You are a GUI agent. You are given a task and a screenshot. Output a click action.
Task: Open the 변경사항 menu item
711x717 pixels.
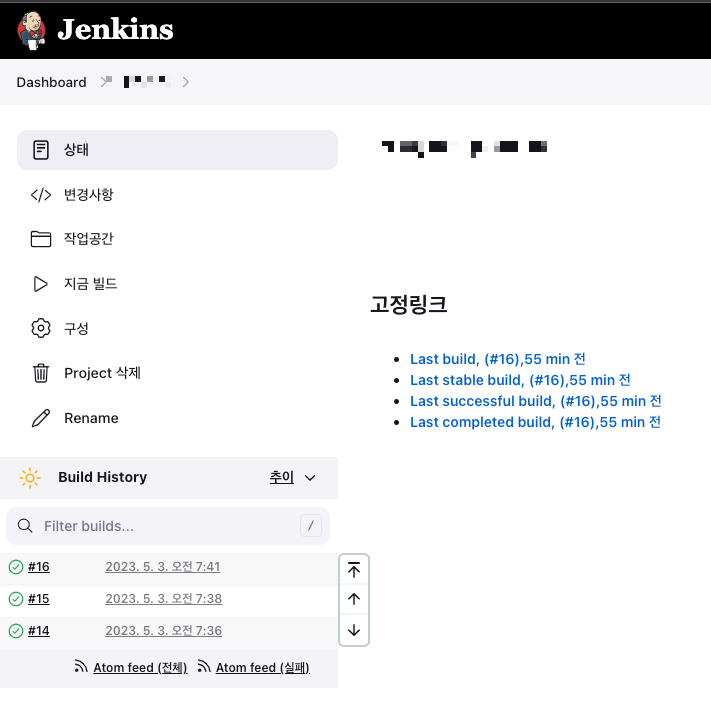click(88, 195)
